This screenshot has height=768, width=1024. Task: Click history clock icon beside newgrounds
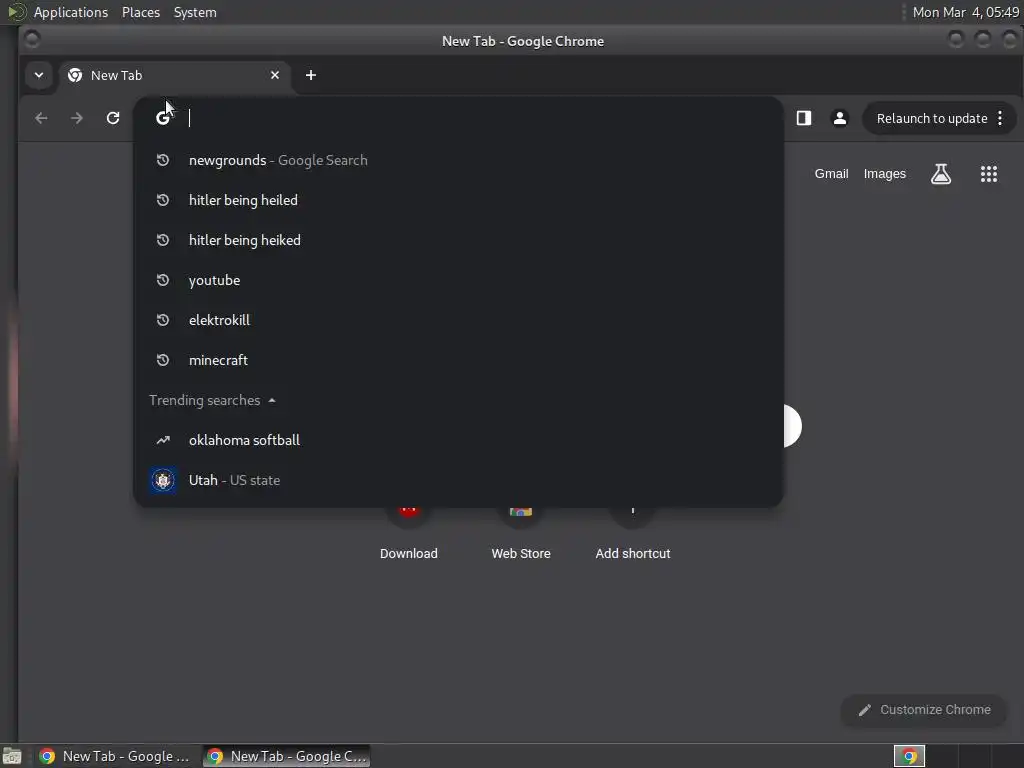point(163,160)
